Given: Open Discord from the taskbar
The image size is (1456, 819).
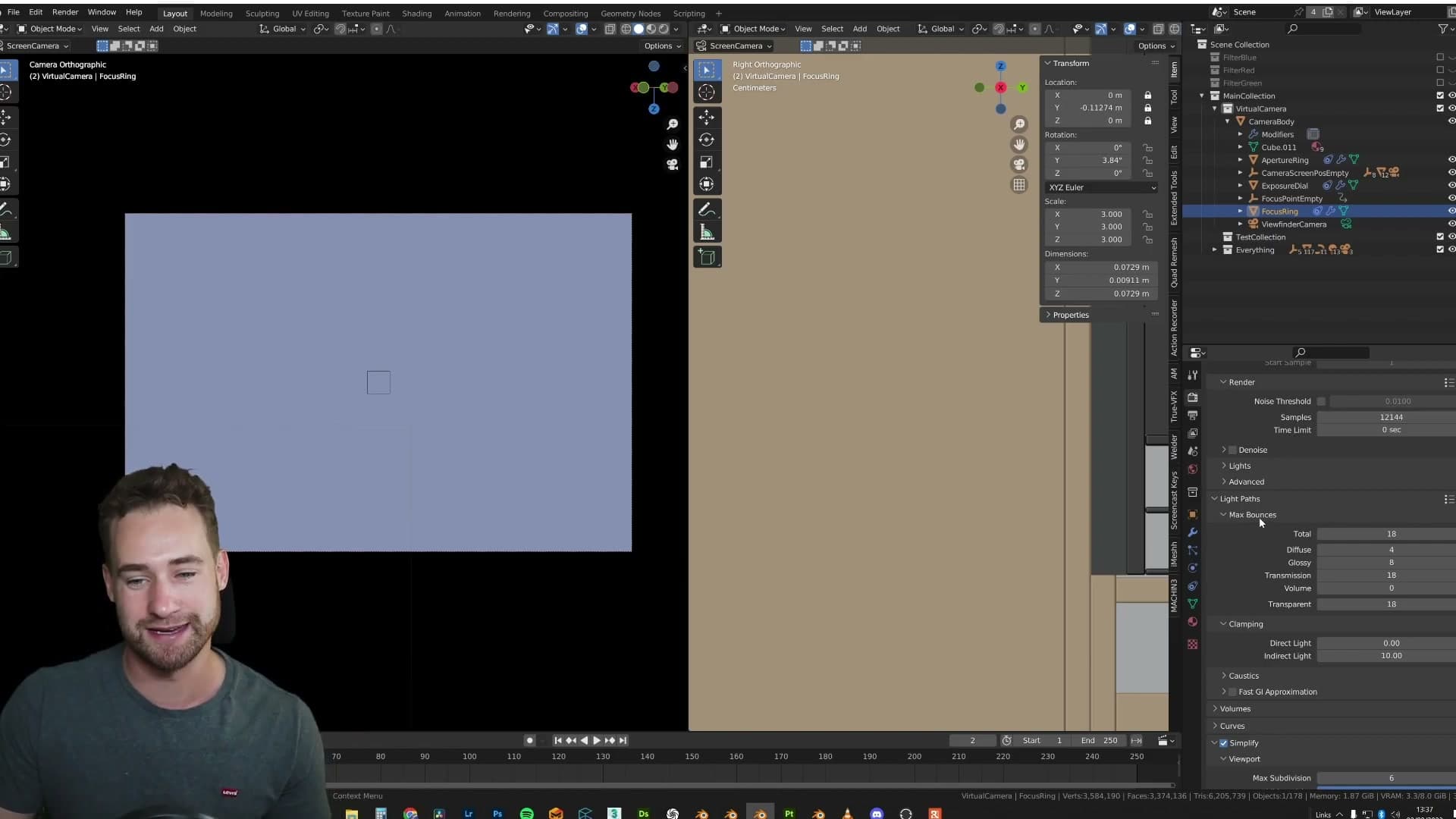Looking at the screenshot, I should coord(877,814).
